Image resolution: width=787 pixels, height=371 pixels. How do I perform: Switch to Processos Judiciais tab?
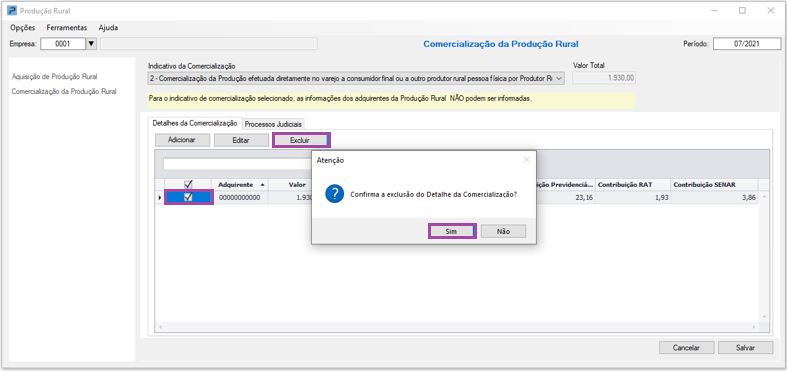(274, 124)
